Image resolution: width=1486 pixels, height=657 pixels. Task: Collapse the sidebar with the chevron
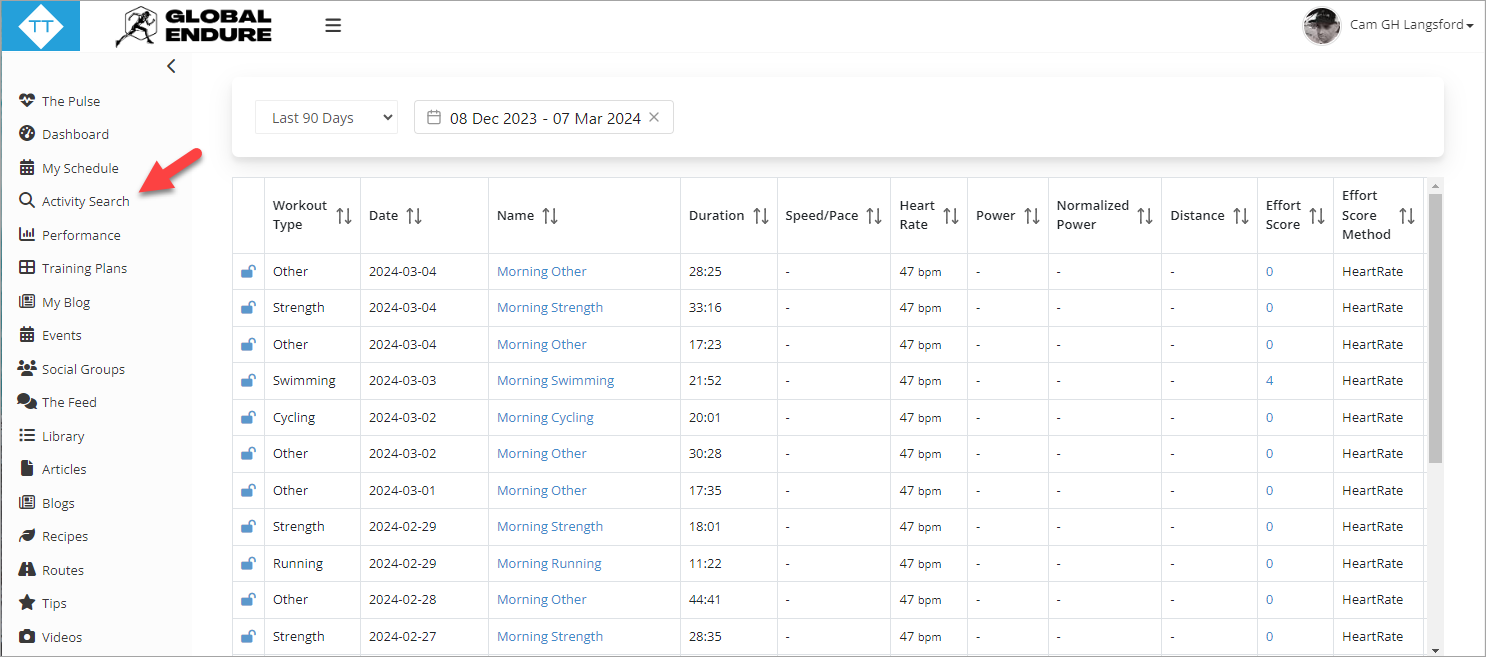(x=171, y=66)
